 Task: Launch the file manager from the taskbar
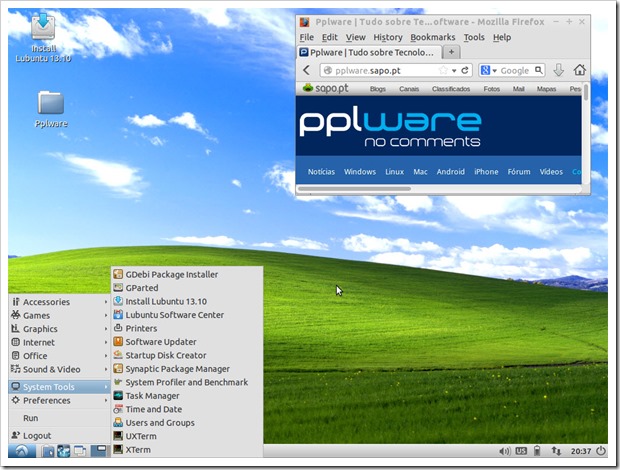(48, 451)
